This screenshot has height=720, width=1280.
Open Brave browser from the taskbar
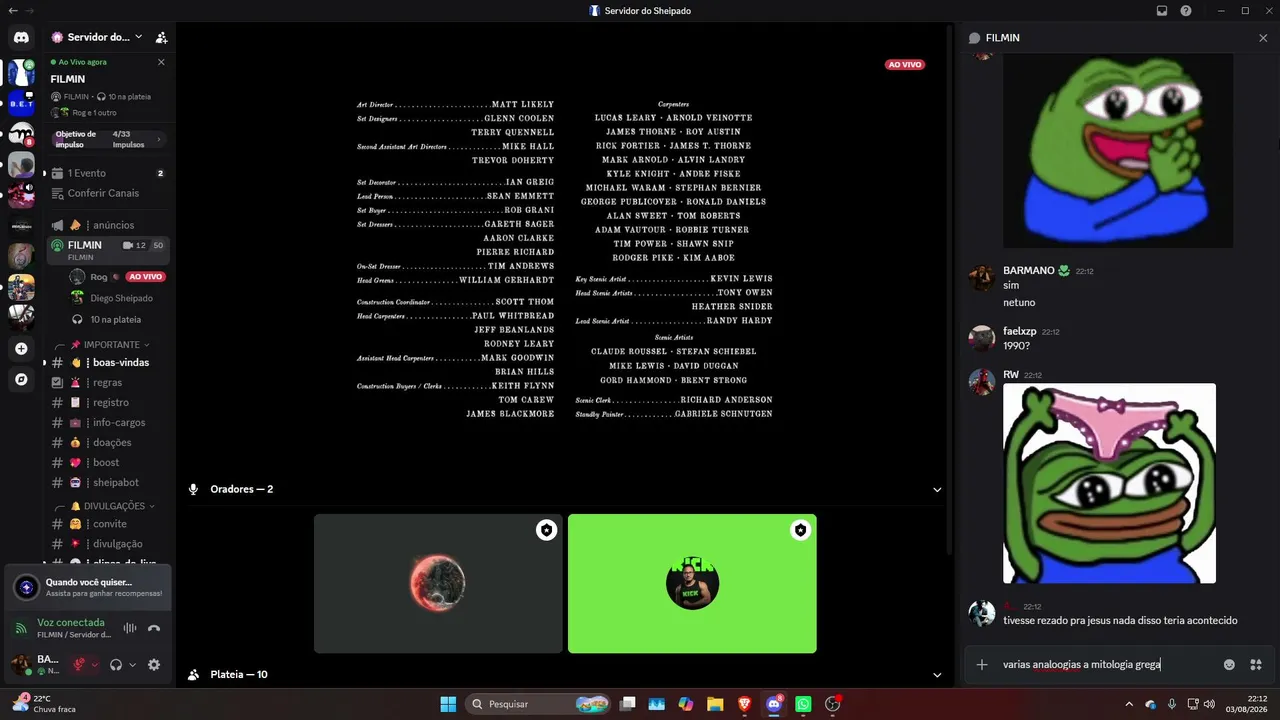744,704
